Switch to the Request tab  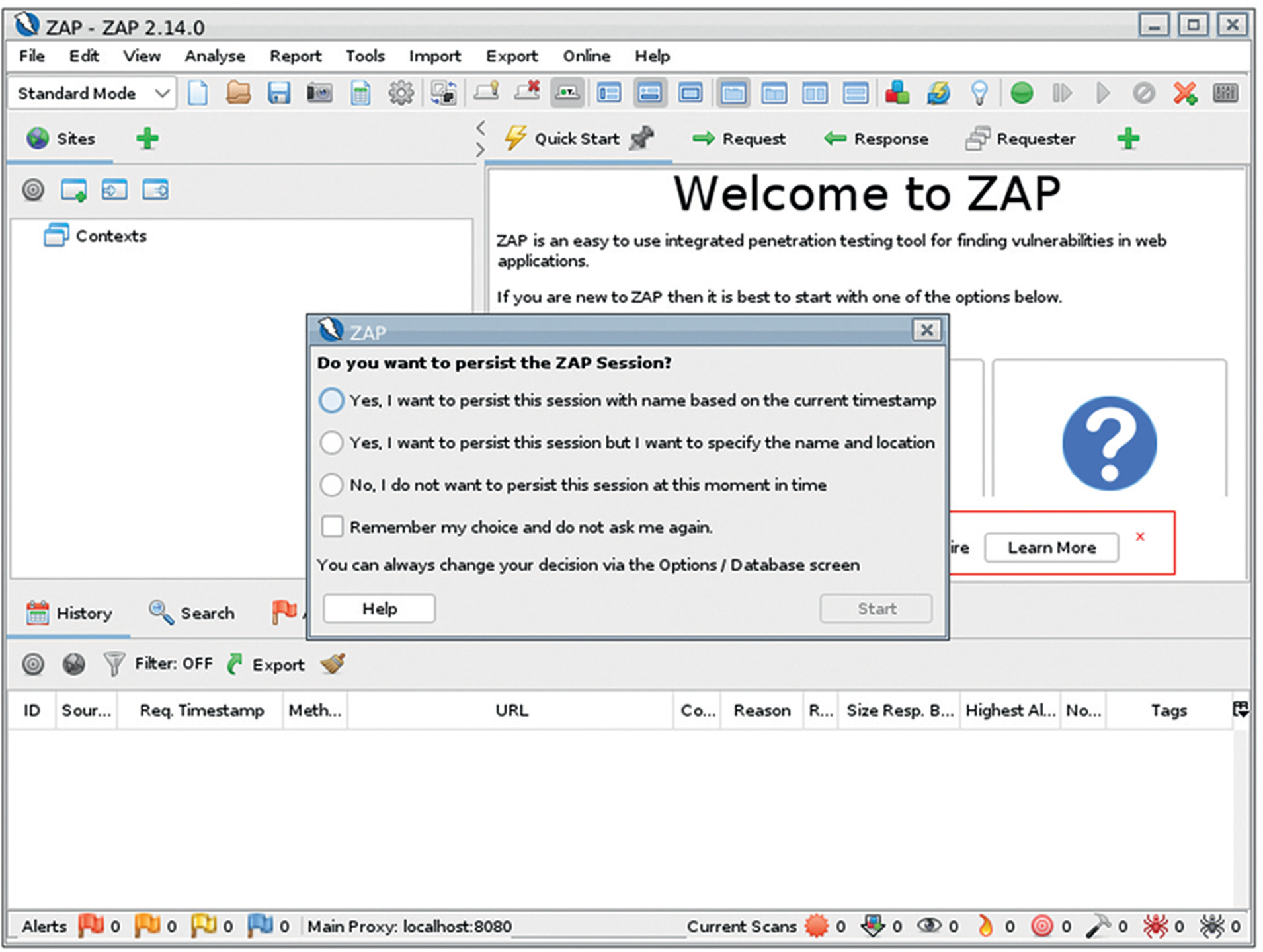[x=739, y=139]
